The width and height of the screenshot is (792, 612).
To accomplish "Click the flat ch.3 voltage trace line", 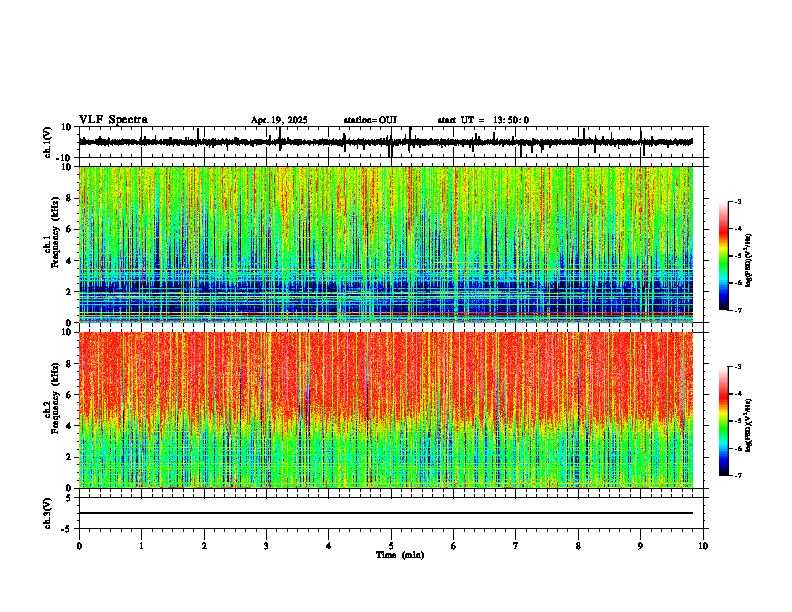I will (x=386, y=513).
